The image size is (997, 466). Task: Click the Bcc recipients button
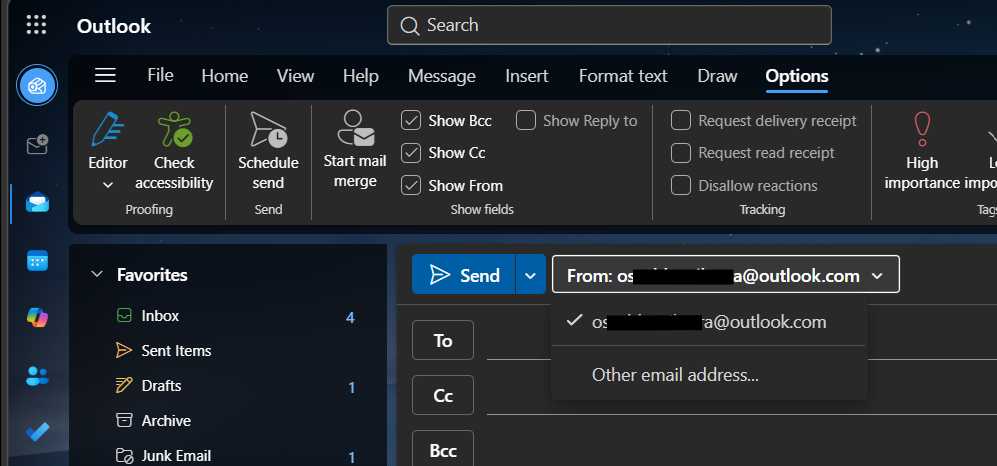pos(443,450)
